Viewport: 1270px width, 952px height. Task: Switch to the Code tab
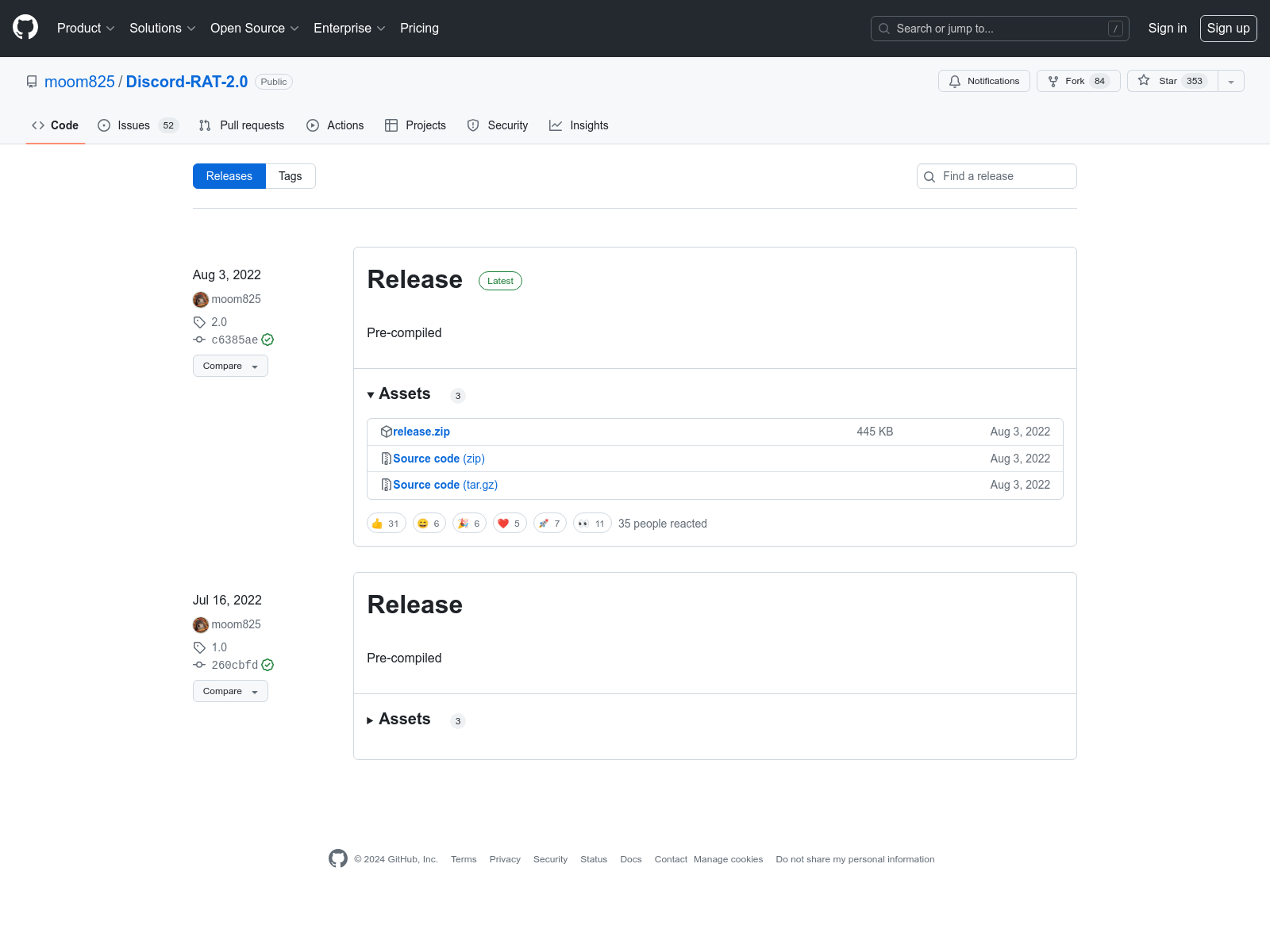(x=56, y=125)
